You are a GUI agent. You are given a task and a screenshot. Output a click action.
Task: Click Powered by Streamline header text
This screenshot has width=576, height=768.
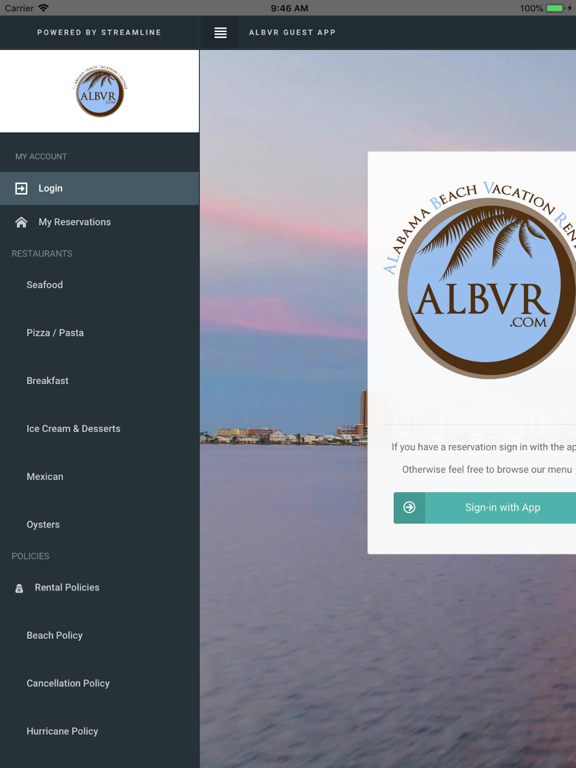99,32
